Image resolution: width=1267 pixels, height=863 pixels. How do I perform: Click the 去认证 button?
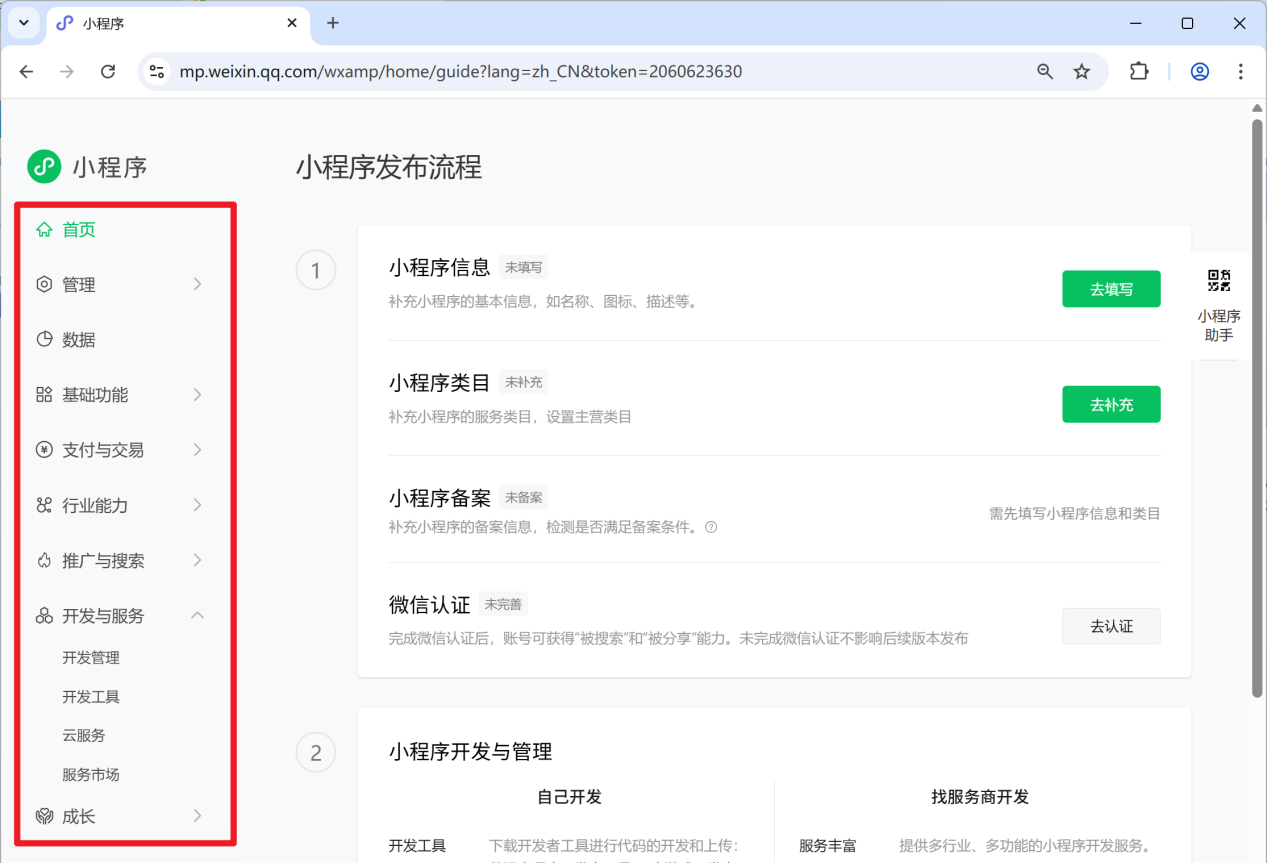pos(1111,626)
